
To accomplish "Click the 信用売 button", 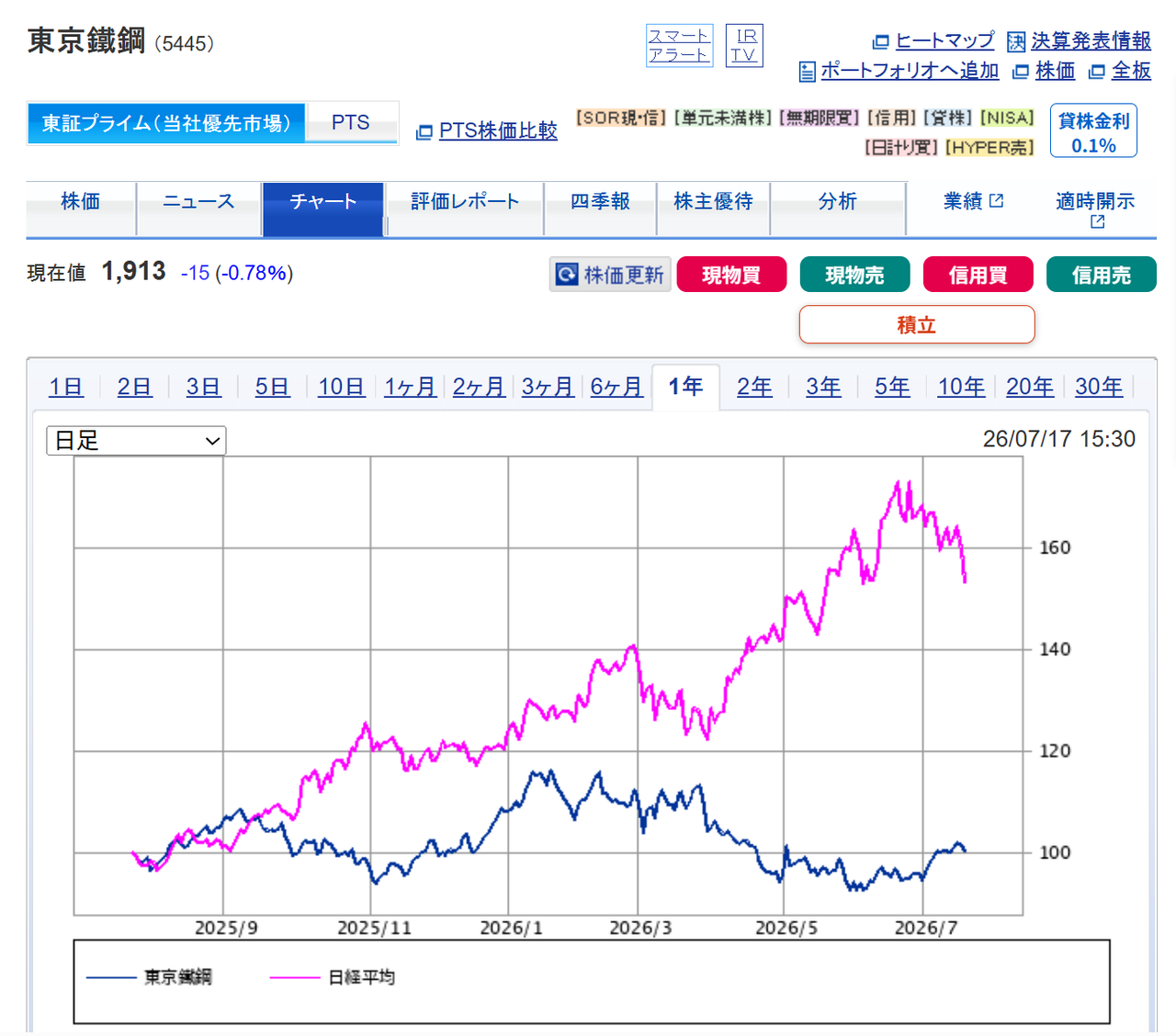I will (x=1101, y=275).
